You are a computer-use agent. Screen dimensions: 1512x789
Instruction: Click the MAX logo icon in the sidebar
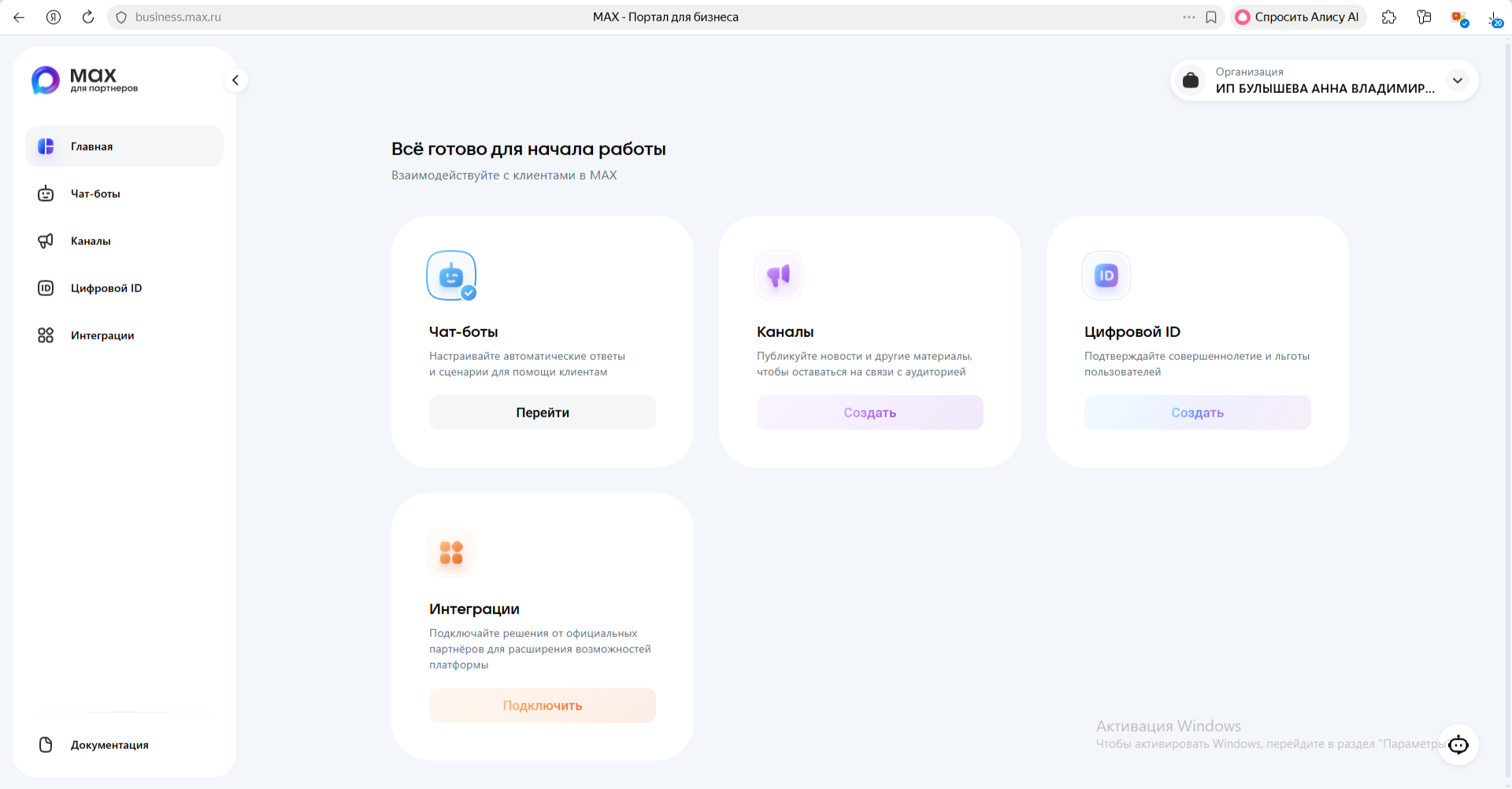[45, 80]
